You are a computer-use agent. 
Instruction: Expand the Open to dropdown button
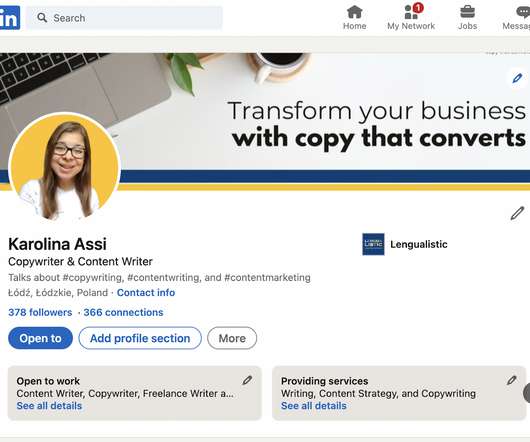[41, 338]
